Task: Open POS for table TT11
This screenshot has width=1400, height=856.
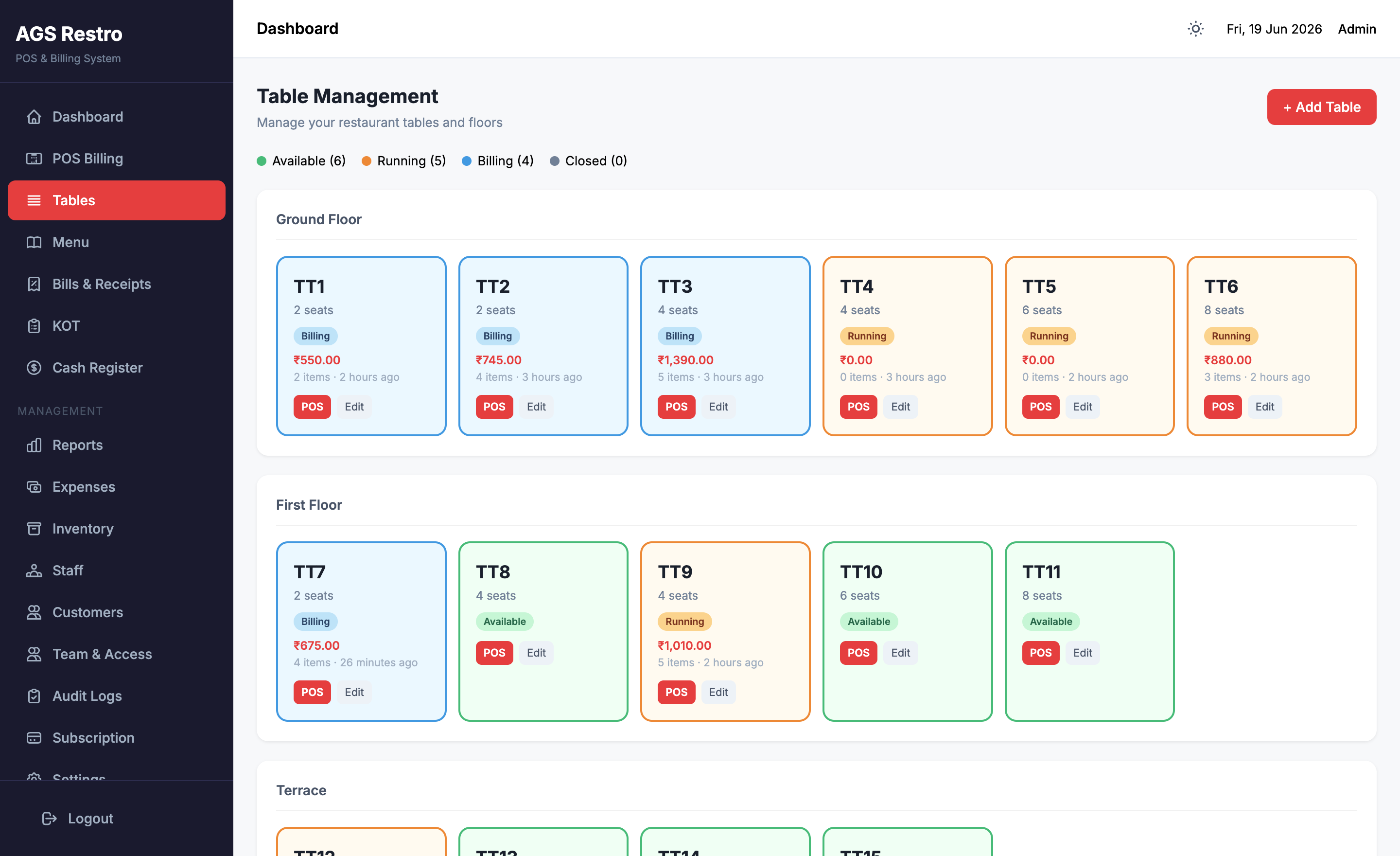Action: point(1040,653)
